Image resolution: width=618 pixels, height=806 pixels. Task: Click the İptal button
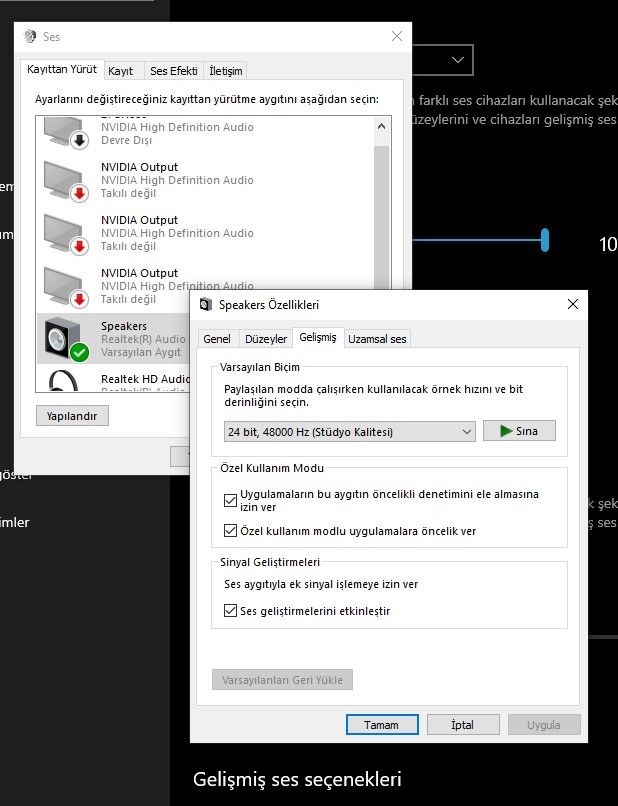(463, 725)
